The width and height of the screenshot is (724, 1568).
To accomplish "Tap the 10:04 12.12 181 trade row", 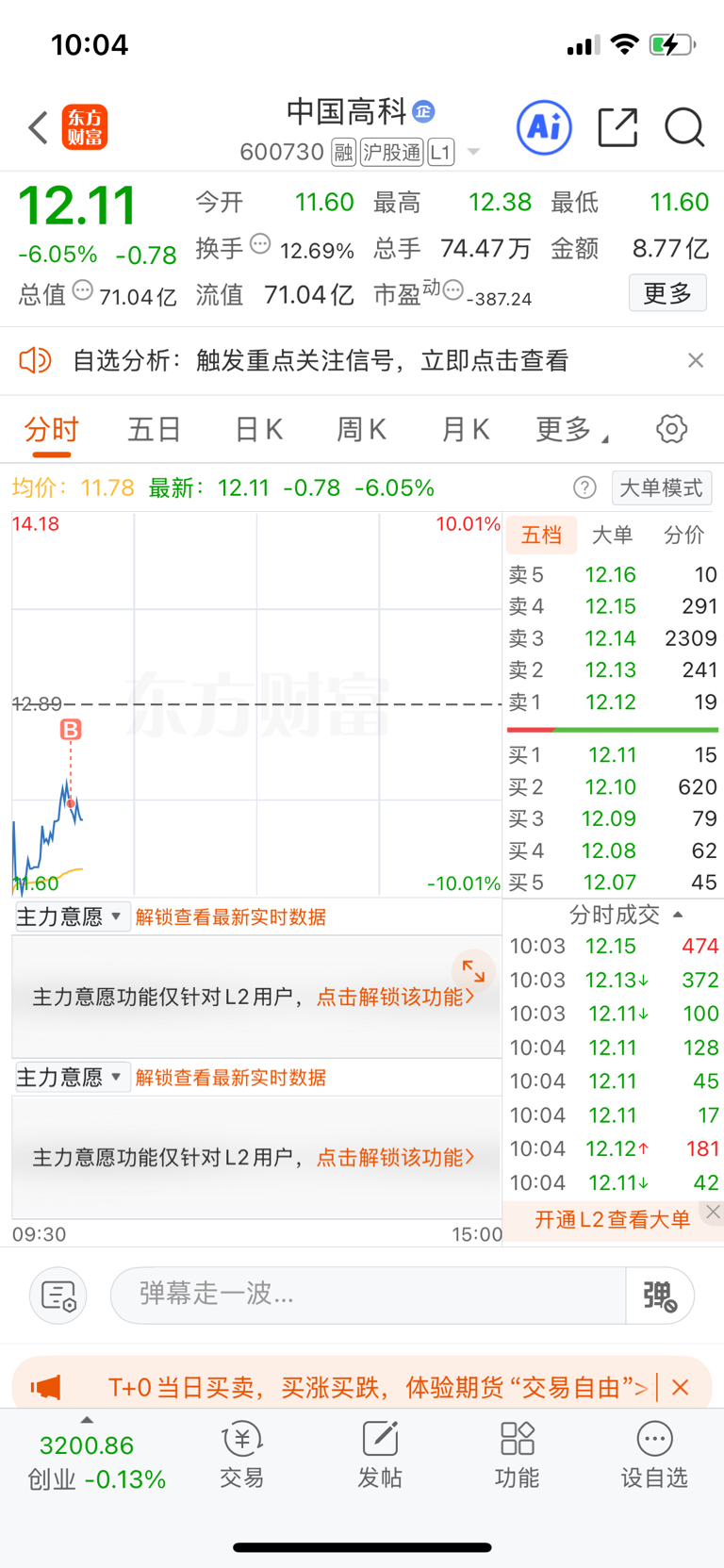I will coord(614,1148).
